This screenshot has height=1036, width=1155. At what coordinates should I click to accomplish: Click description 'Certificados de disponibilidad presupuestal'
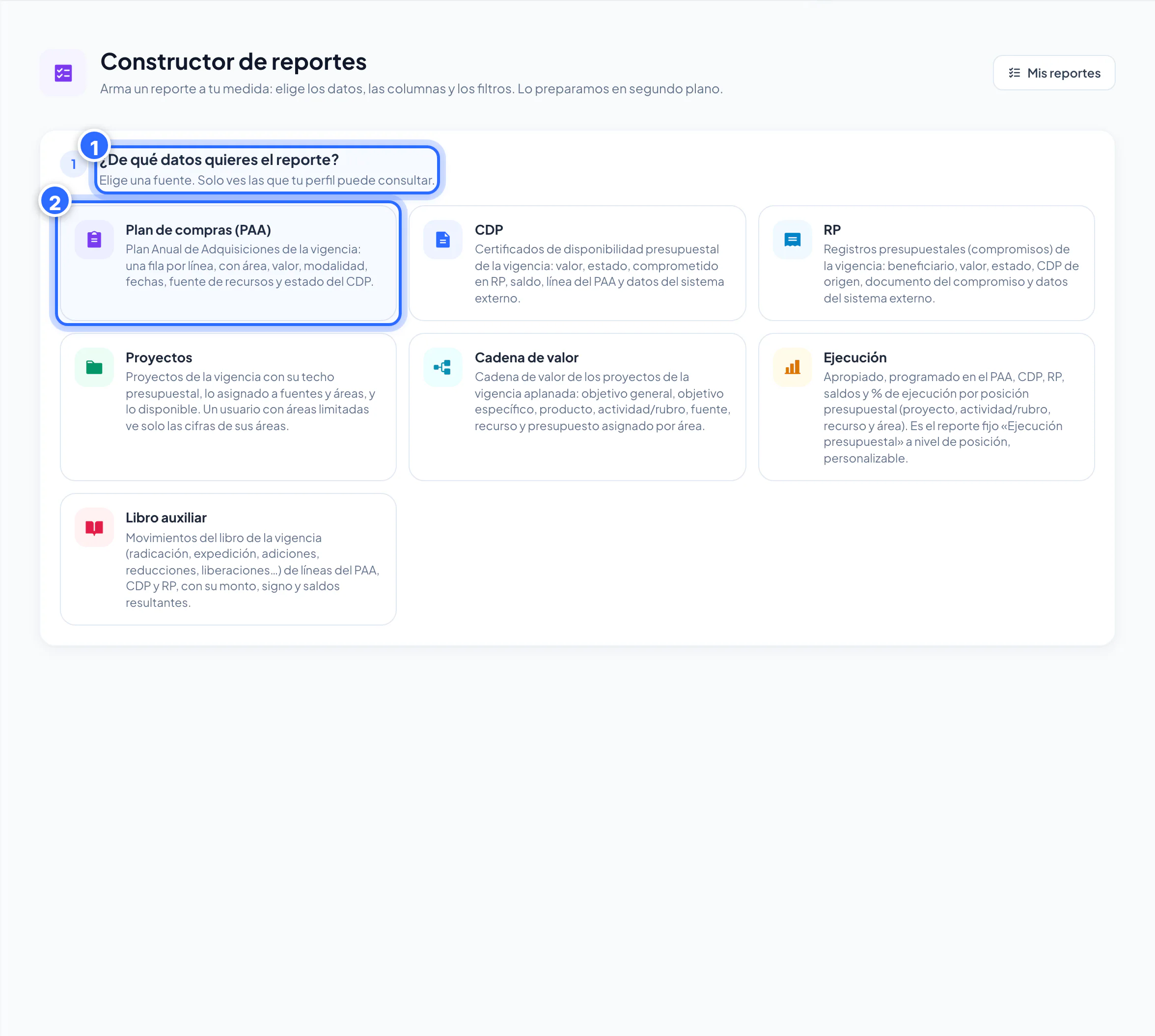[x=596, y=249]
